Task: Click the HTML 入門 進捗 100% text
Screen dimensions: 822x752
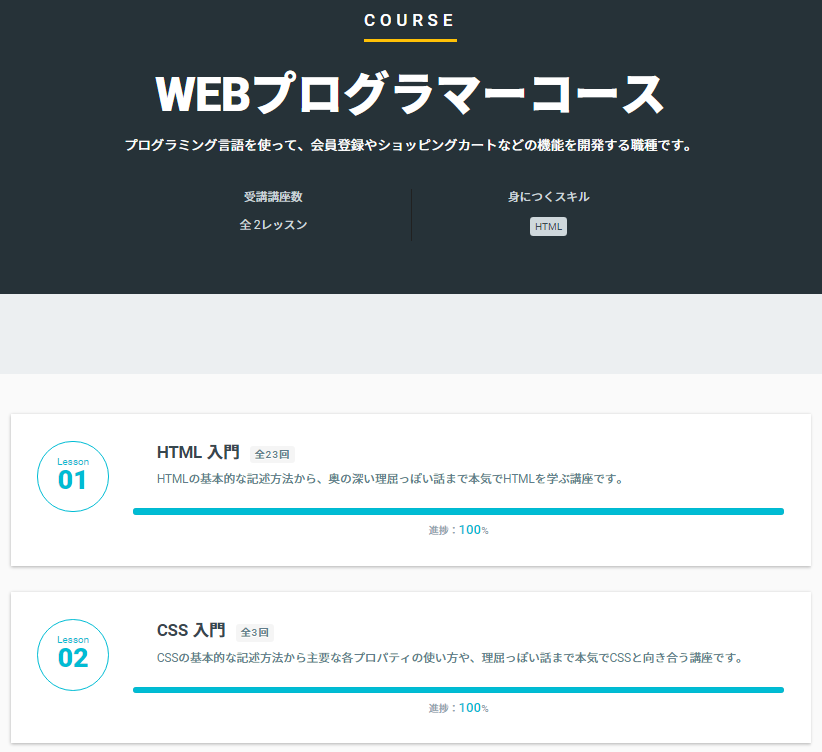Action: (x=458, y=530)
